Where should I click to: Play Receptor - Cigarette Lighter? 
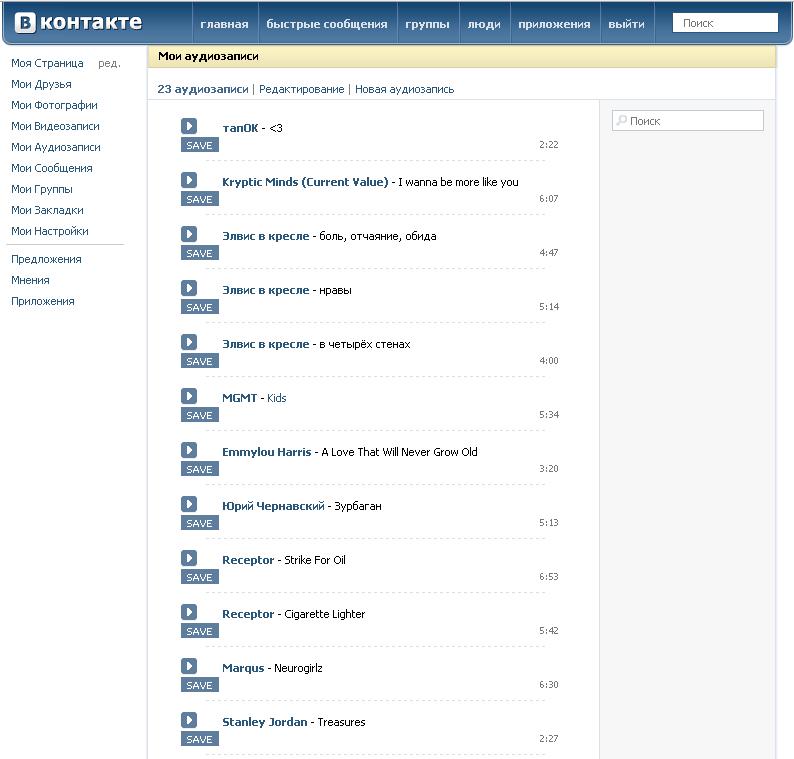tap(189, 612)
